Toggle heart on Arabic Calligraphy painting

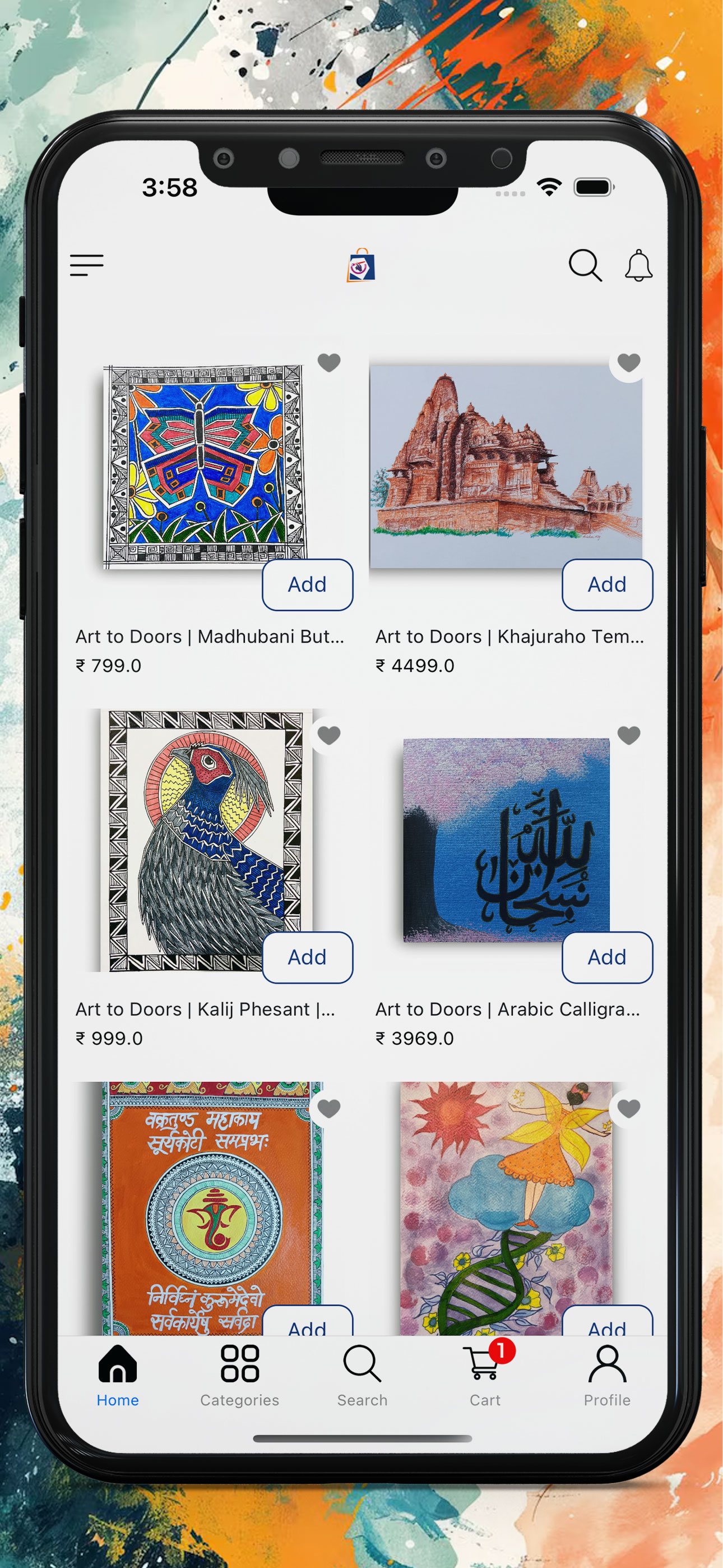click(x=629, y=735)
